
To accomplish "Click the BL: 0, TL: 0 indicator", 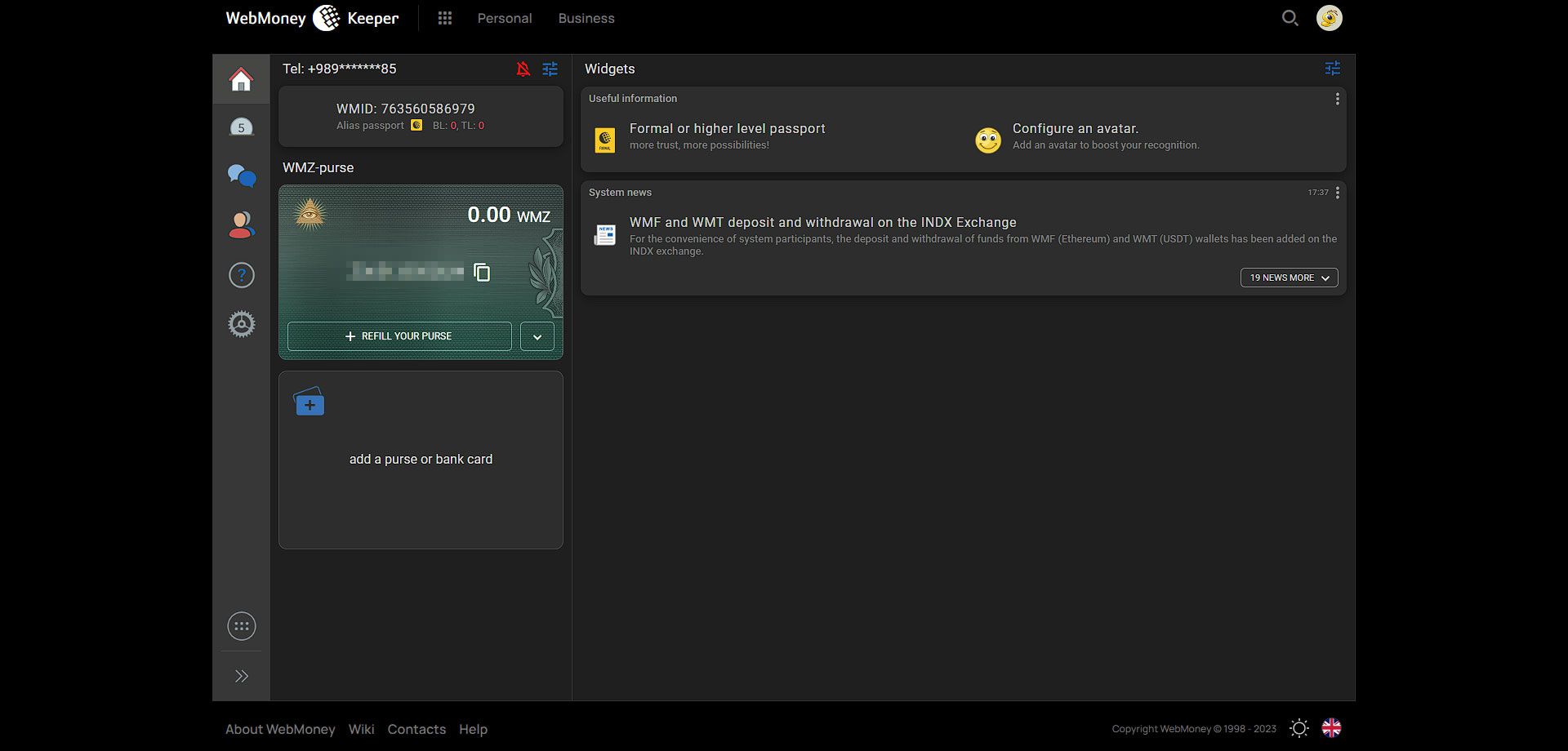I will [458, 126].
